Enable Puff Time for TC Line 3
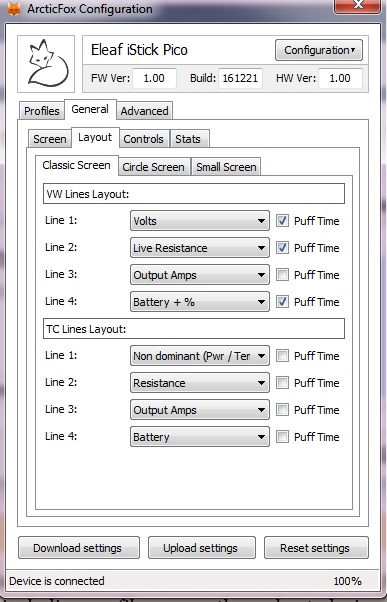 [283, 410]
